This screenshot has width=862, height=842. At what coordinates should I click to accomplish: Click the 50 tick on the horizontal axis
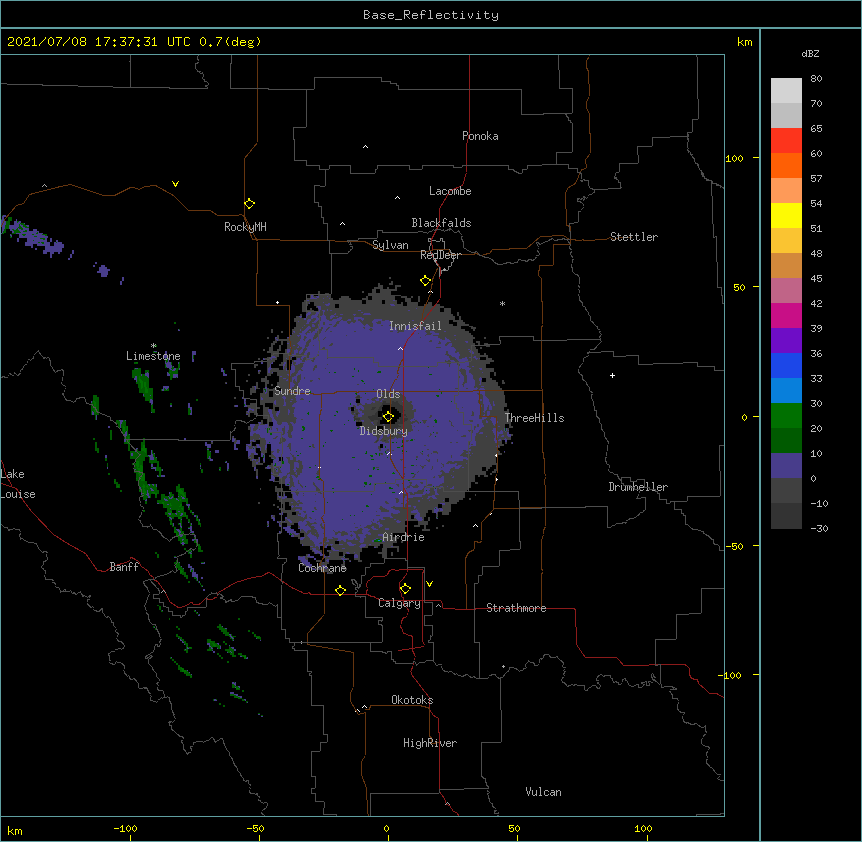coord(514,828)
